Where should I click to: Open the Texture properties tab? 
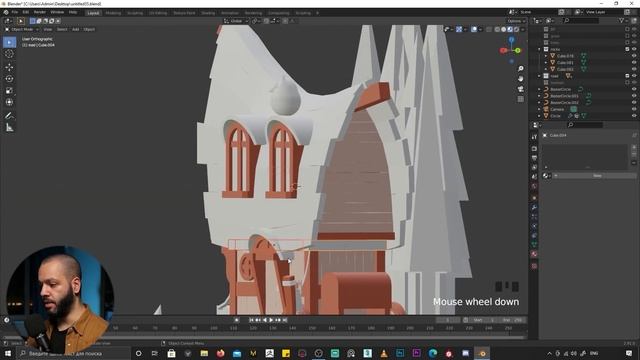[x=534, y=266]
